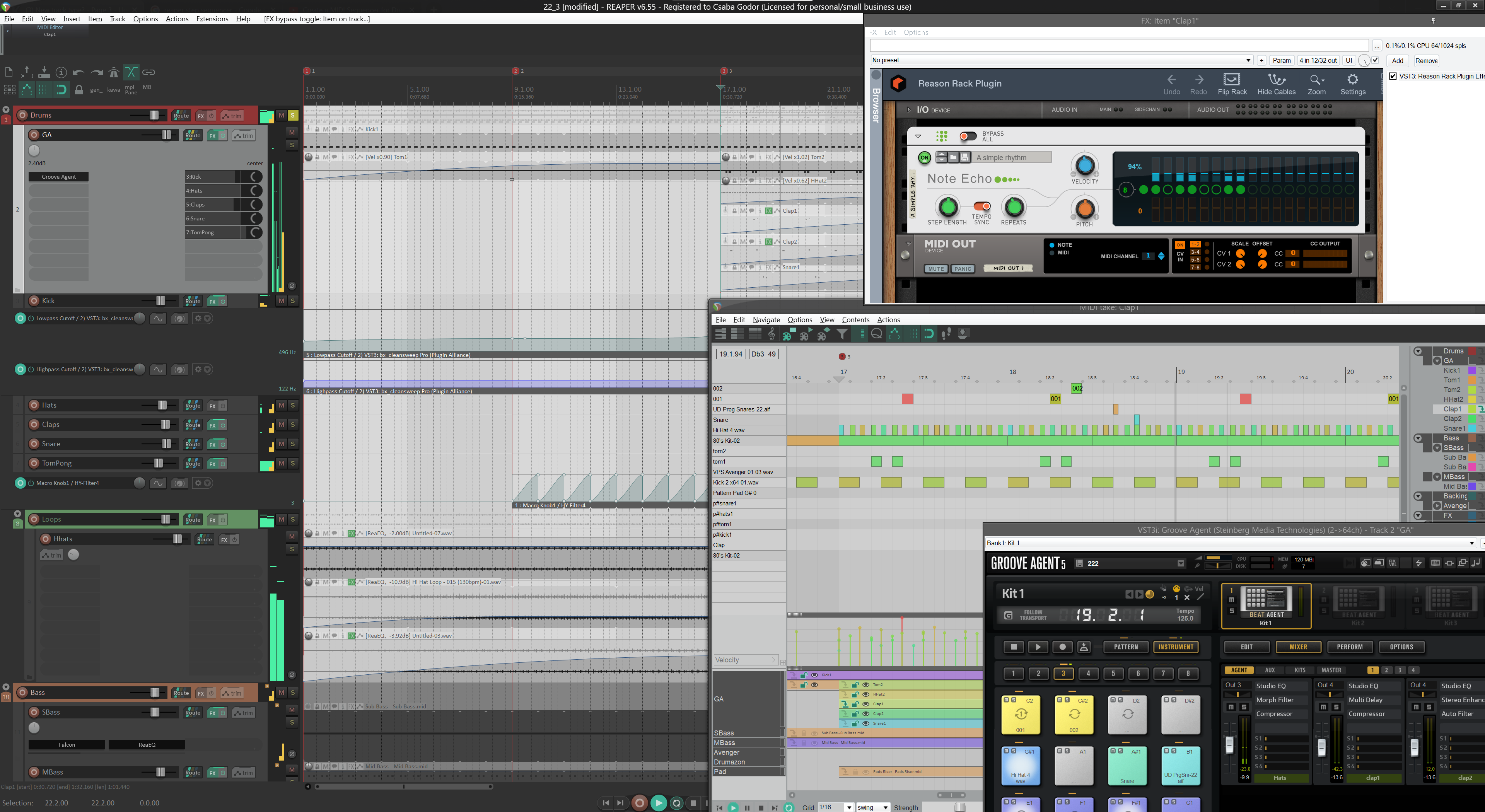Collapse the Drums folder track in track panel
Screen dimensions: 1485x812
coord(6,109)
